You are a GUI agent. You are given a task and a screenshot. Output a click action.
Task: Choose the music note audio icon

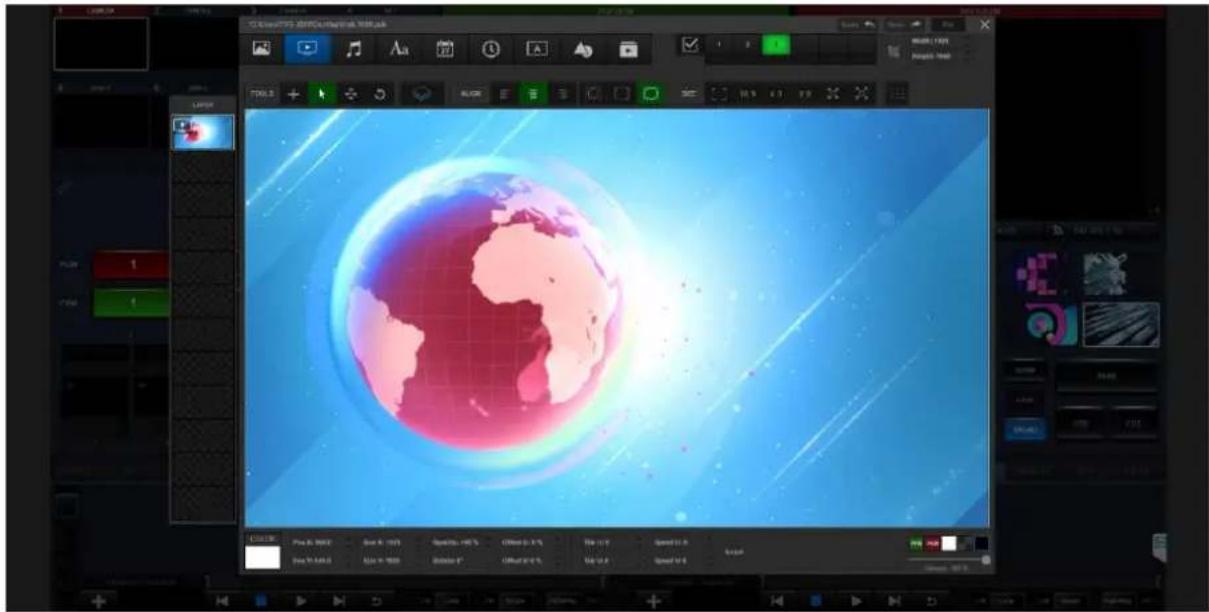[x=352, y=48]
